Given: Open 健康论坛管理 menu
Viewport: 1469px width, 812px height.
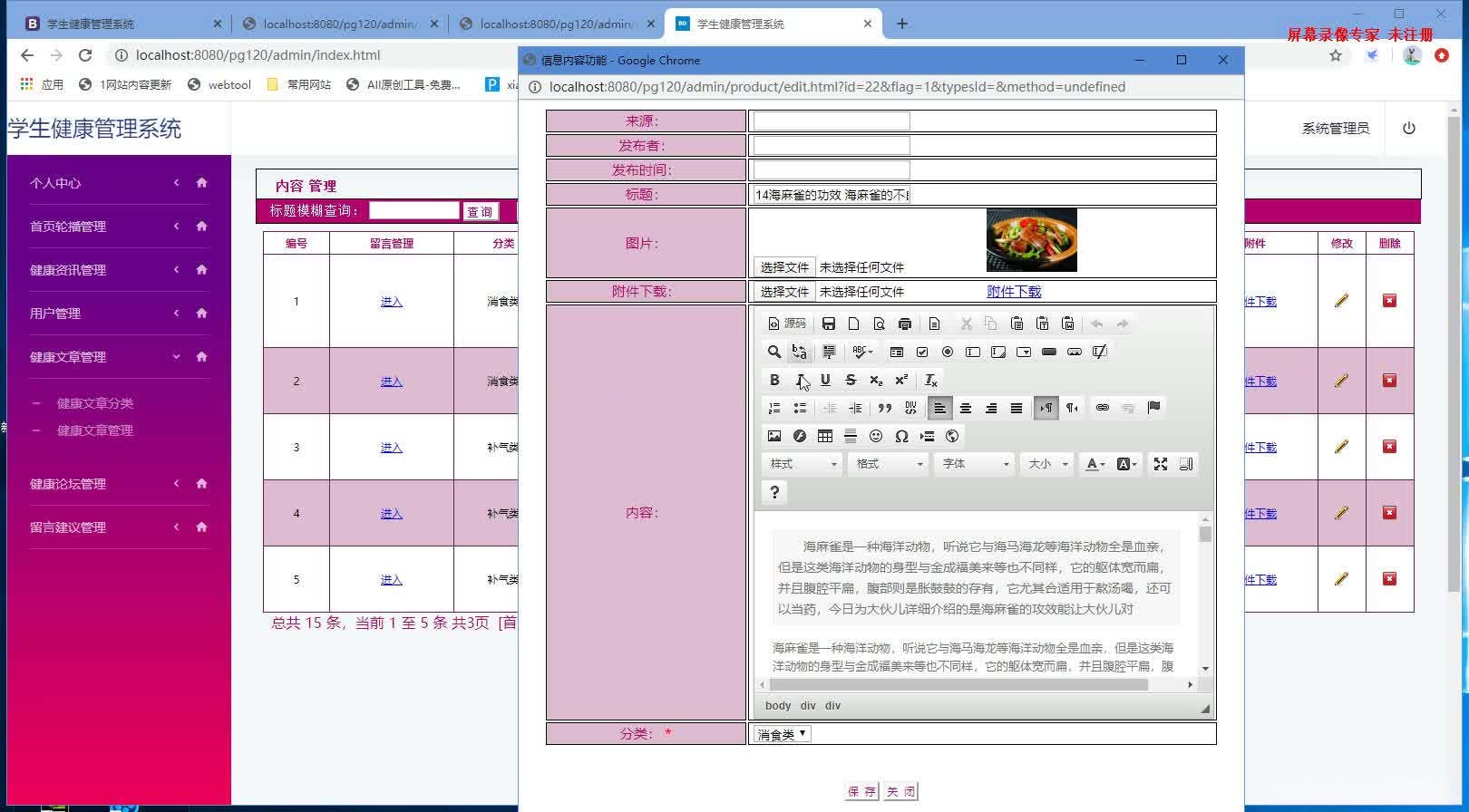Looking at the screenshot, I should click(119, 484).
